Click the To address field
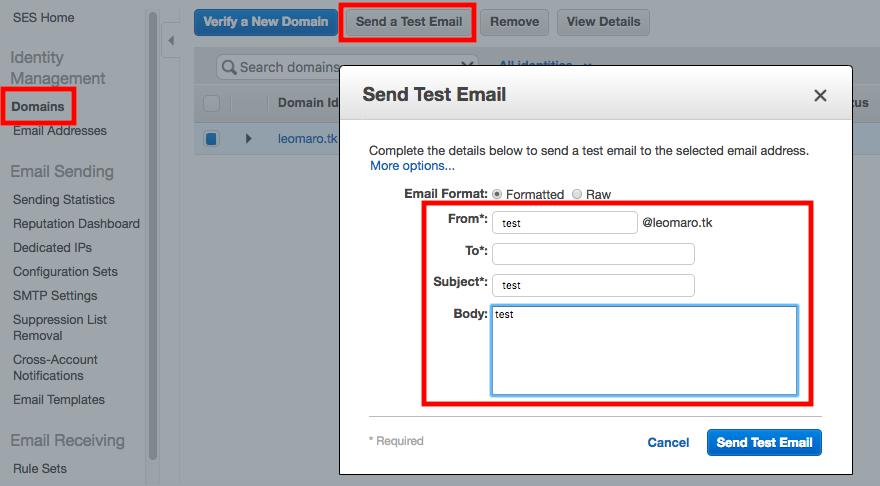This screenshot has height=486, width=880. tap(593, 254)
